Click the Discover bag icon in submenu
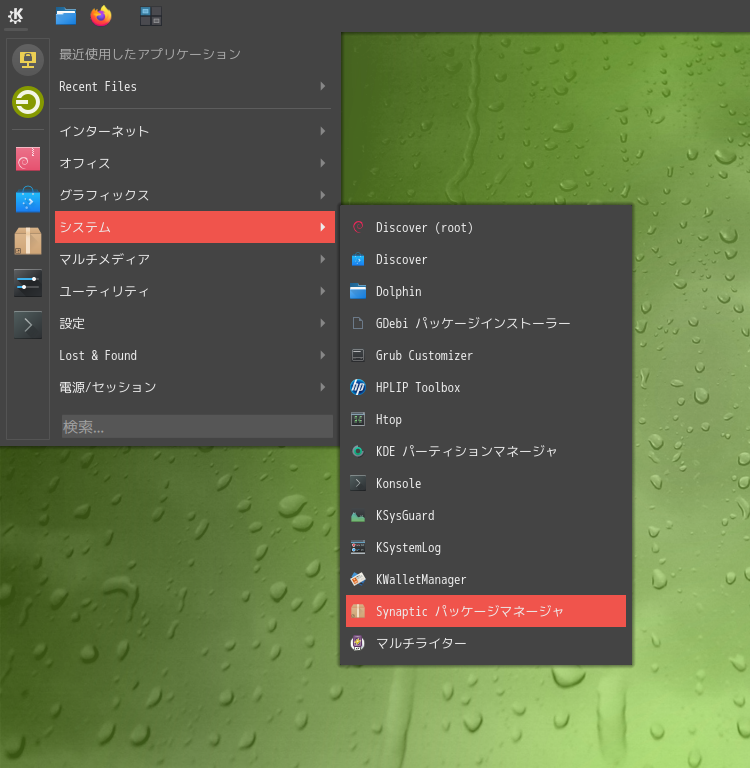 [x=358, y=259]
